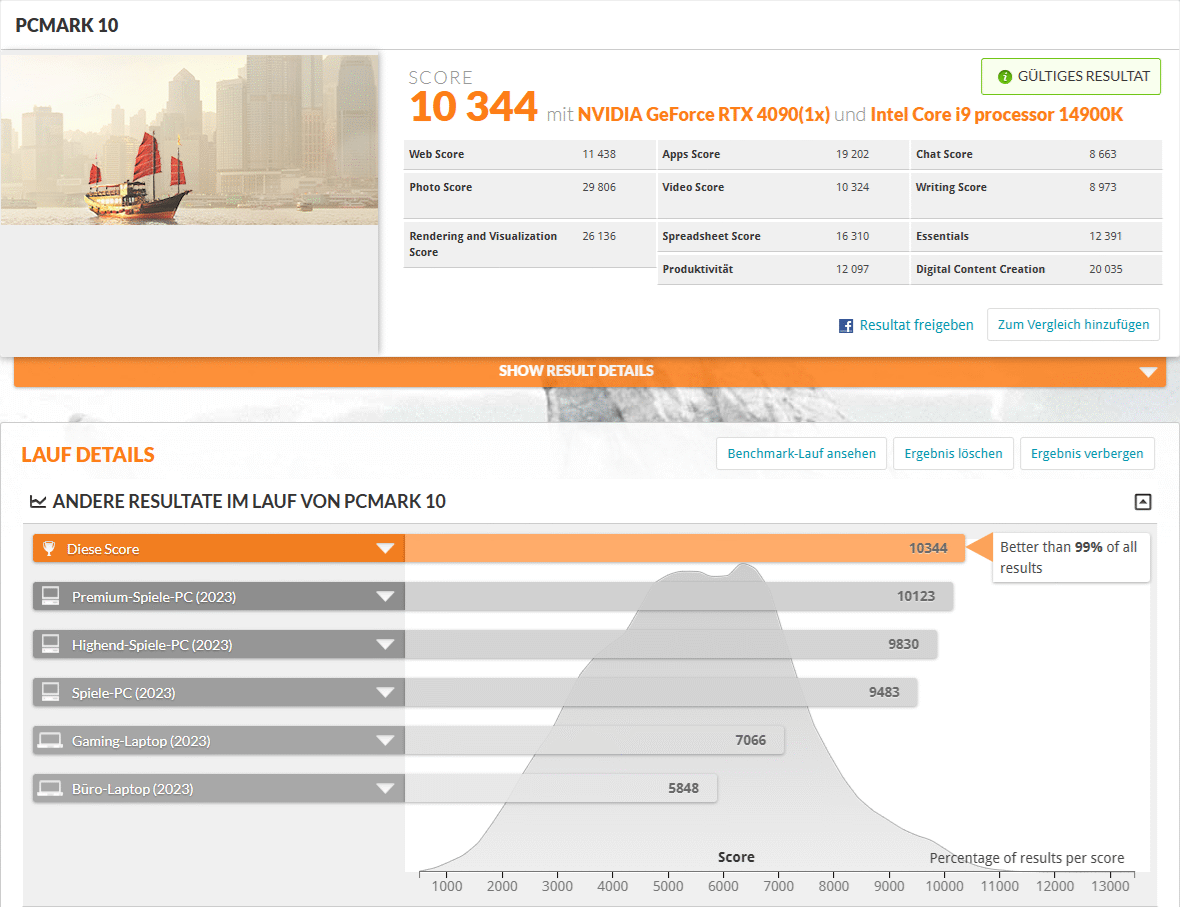Click the desktop icon for Premium-Spiele-PC (2023)
The image size is (1180, 907).
[x=50, y=597]
